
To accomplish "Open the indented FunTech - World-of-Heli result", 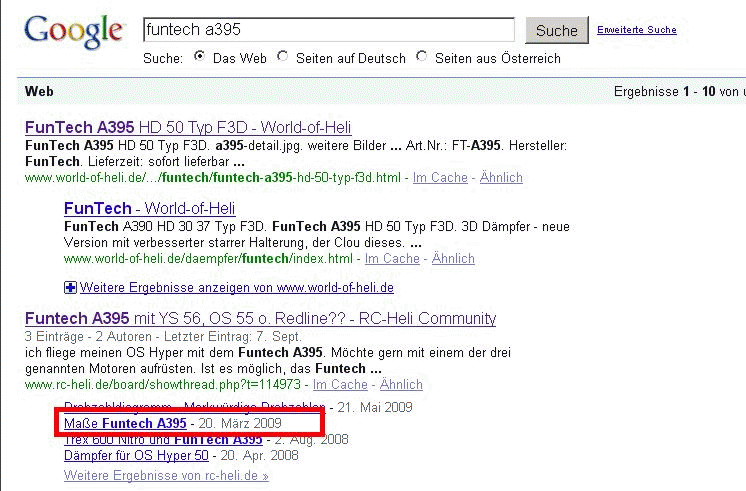I will tap(149, 208).
